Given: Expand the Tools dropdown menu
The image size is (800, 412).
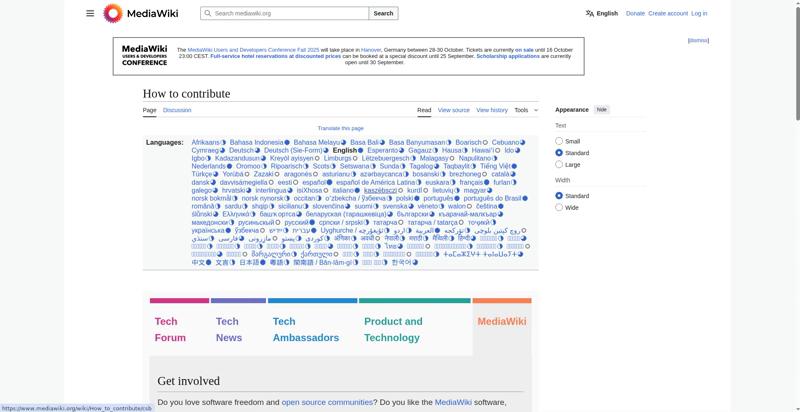Looking at the screenshot, I should click(524, 110).
